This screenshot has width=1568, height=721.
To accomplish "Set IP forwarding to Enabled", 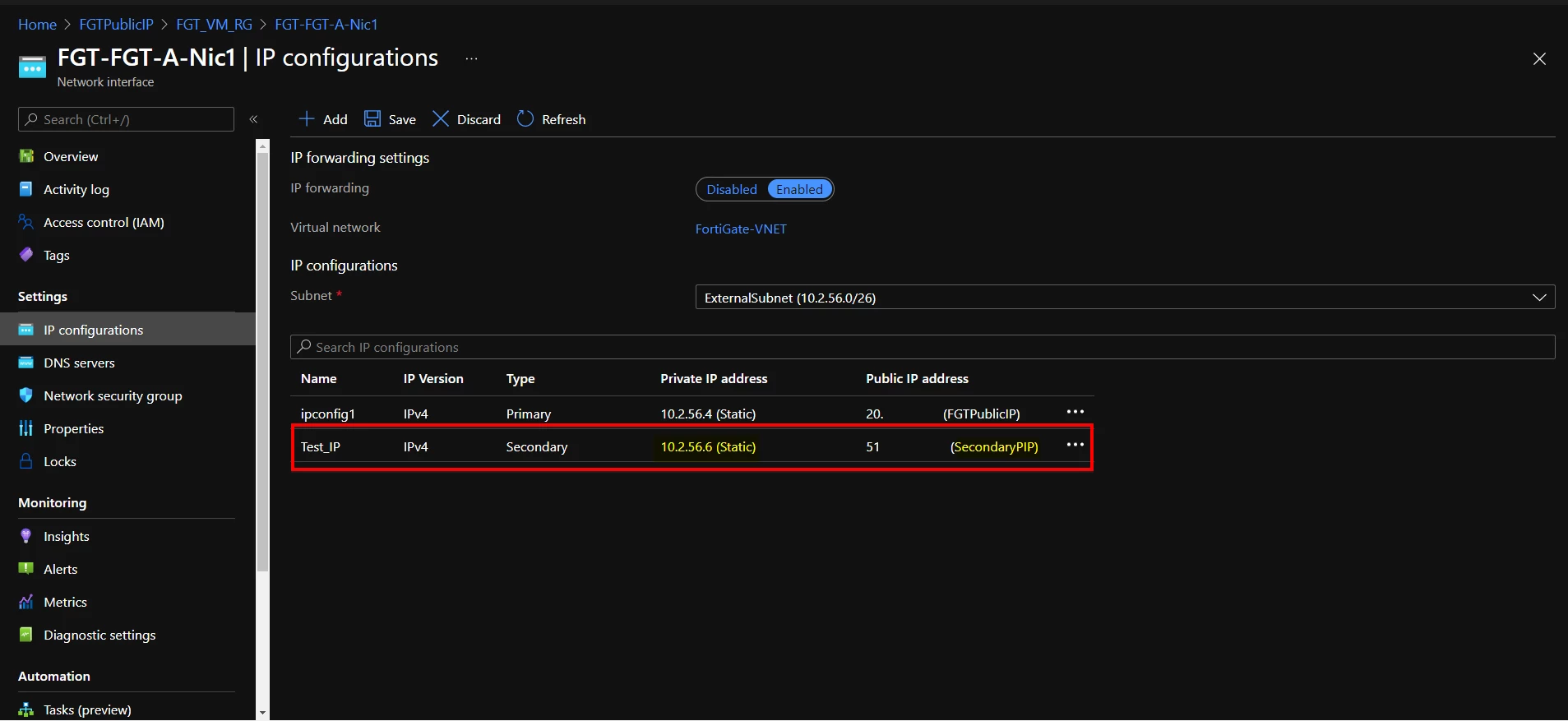I will pos(799,189).
